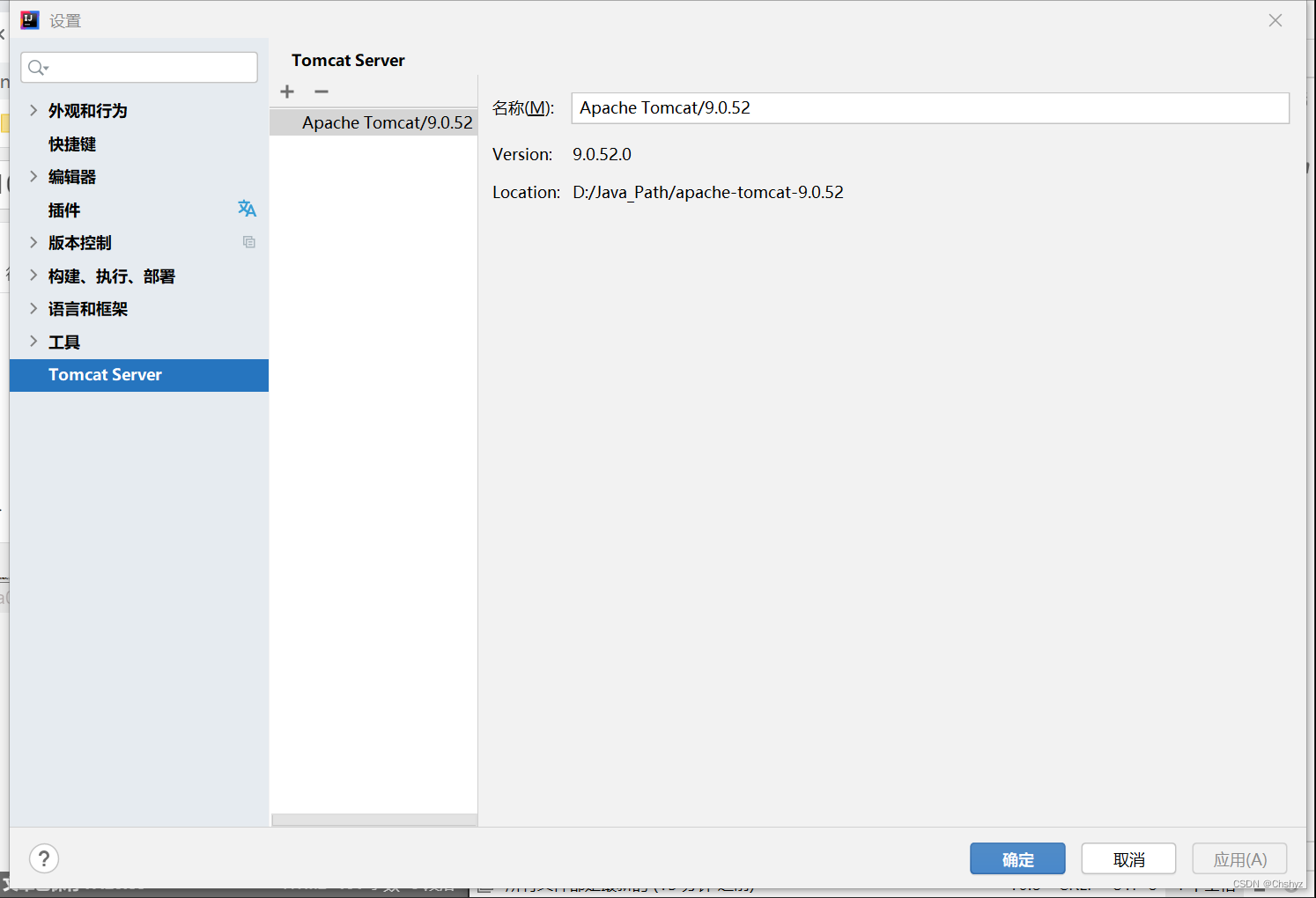1316x898 pixels.
Task: Select Apache Tomcat/9.0.52 in server list
Action: click(x=373, y=122)
